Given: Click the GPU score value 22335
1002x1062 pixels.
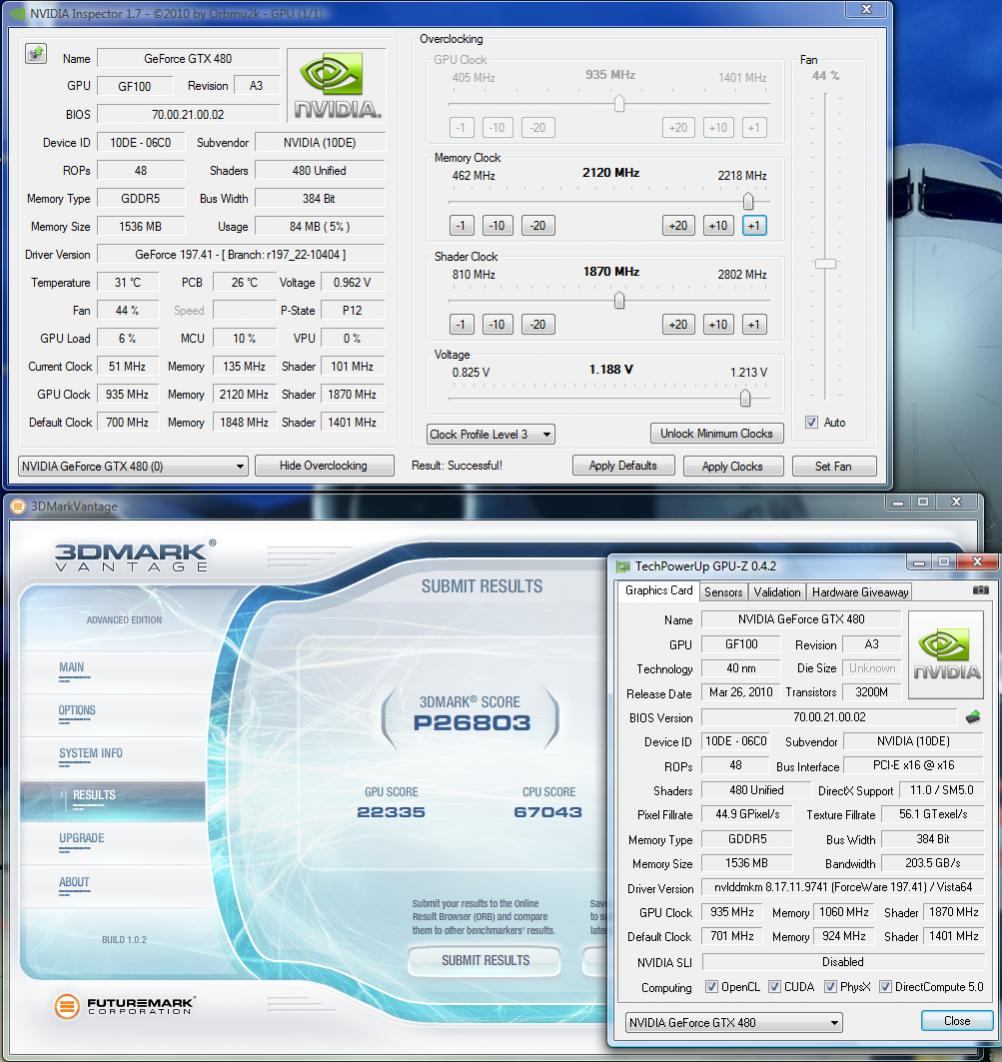Looking at the screenshot, I should [x=391, y=812].
